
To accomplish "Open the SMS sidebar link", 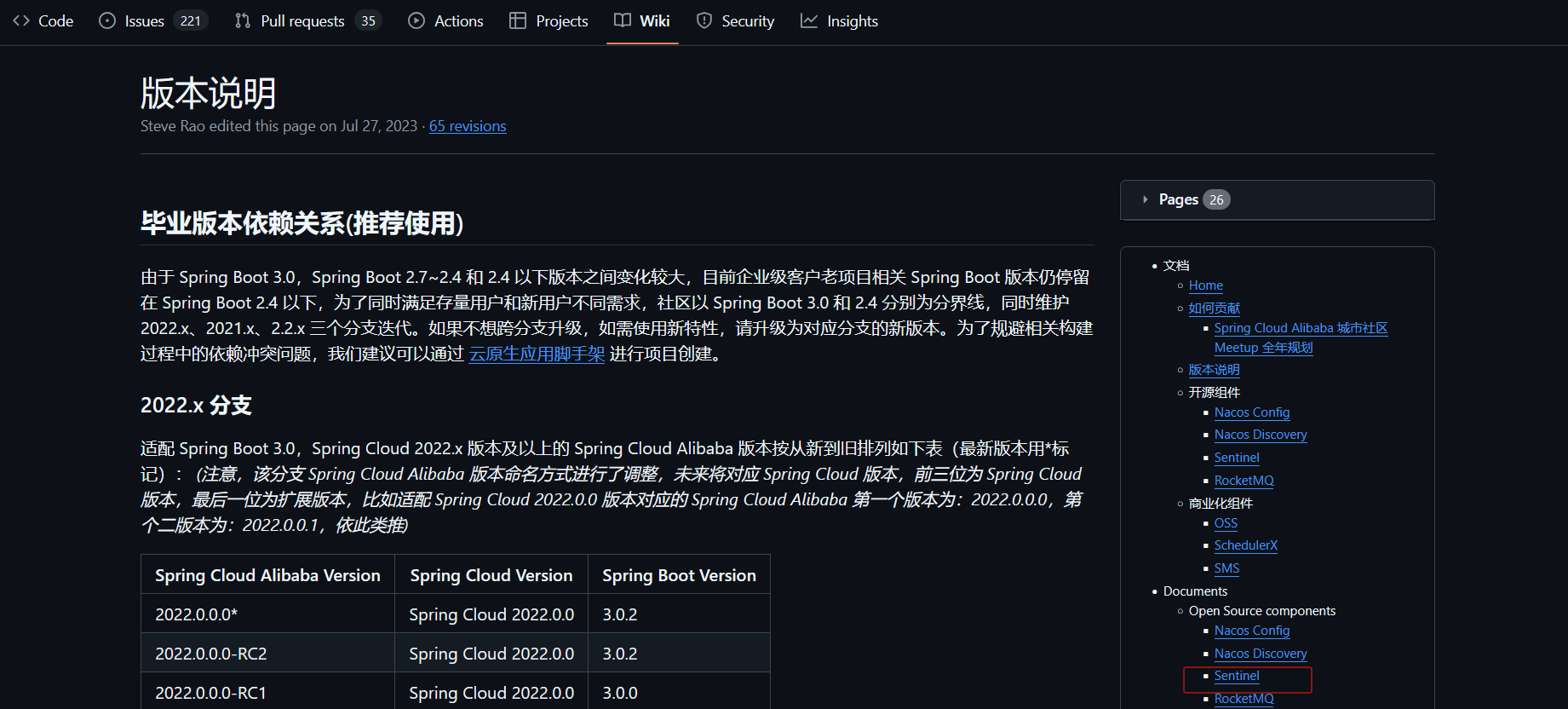I will [1226, 568].
